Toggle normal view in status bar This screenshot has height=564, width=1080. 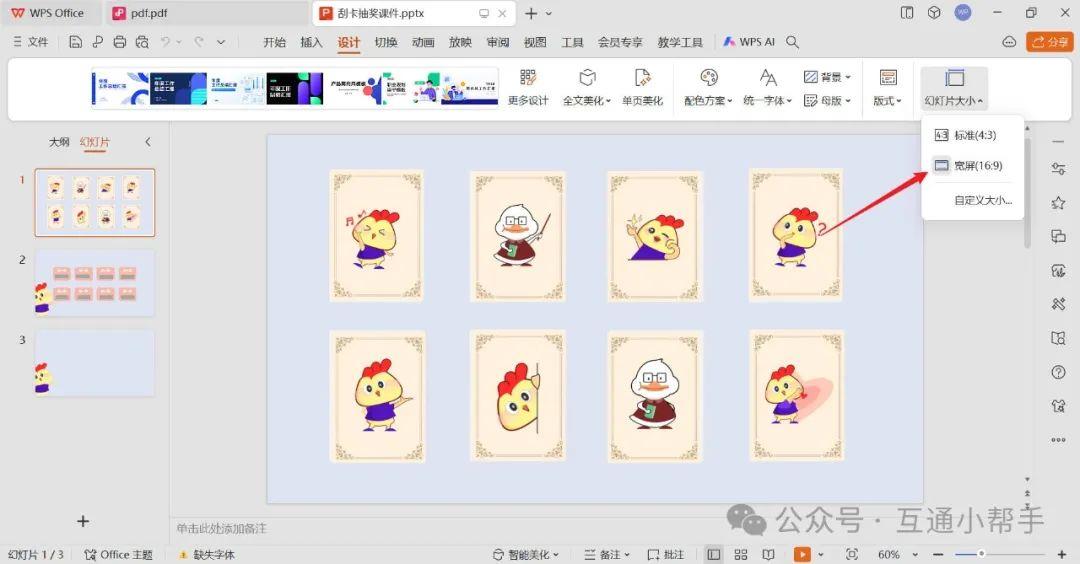pos(714,554)
